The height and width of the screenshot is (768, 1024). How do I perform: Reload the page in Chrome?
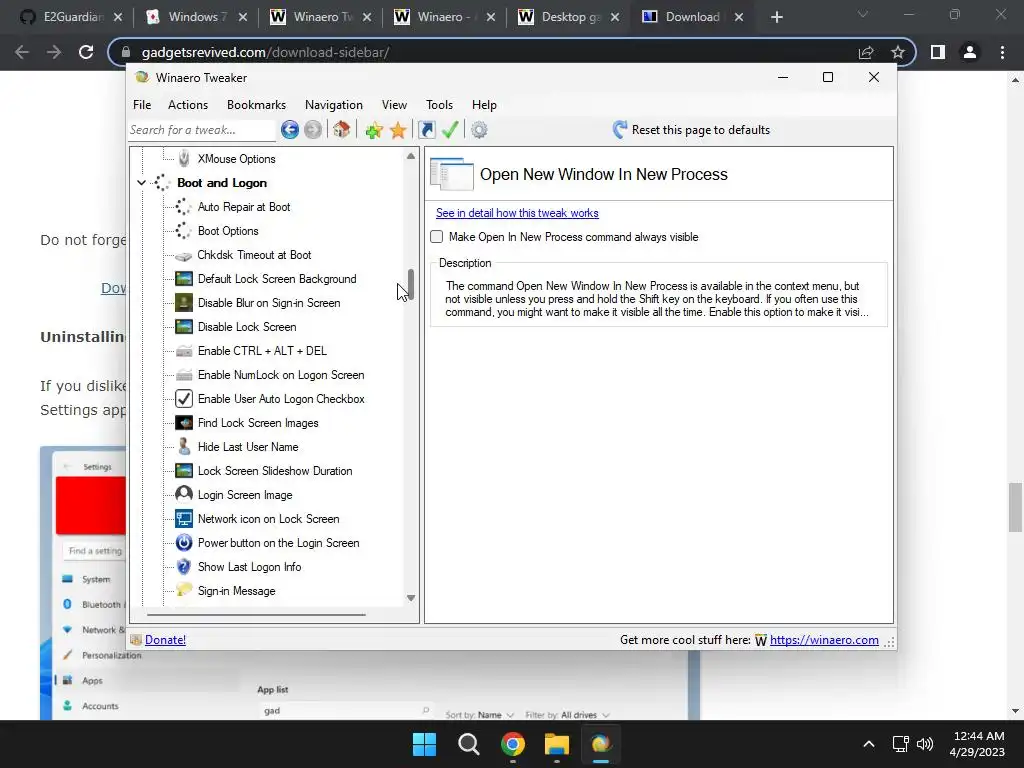86,52
